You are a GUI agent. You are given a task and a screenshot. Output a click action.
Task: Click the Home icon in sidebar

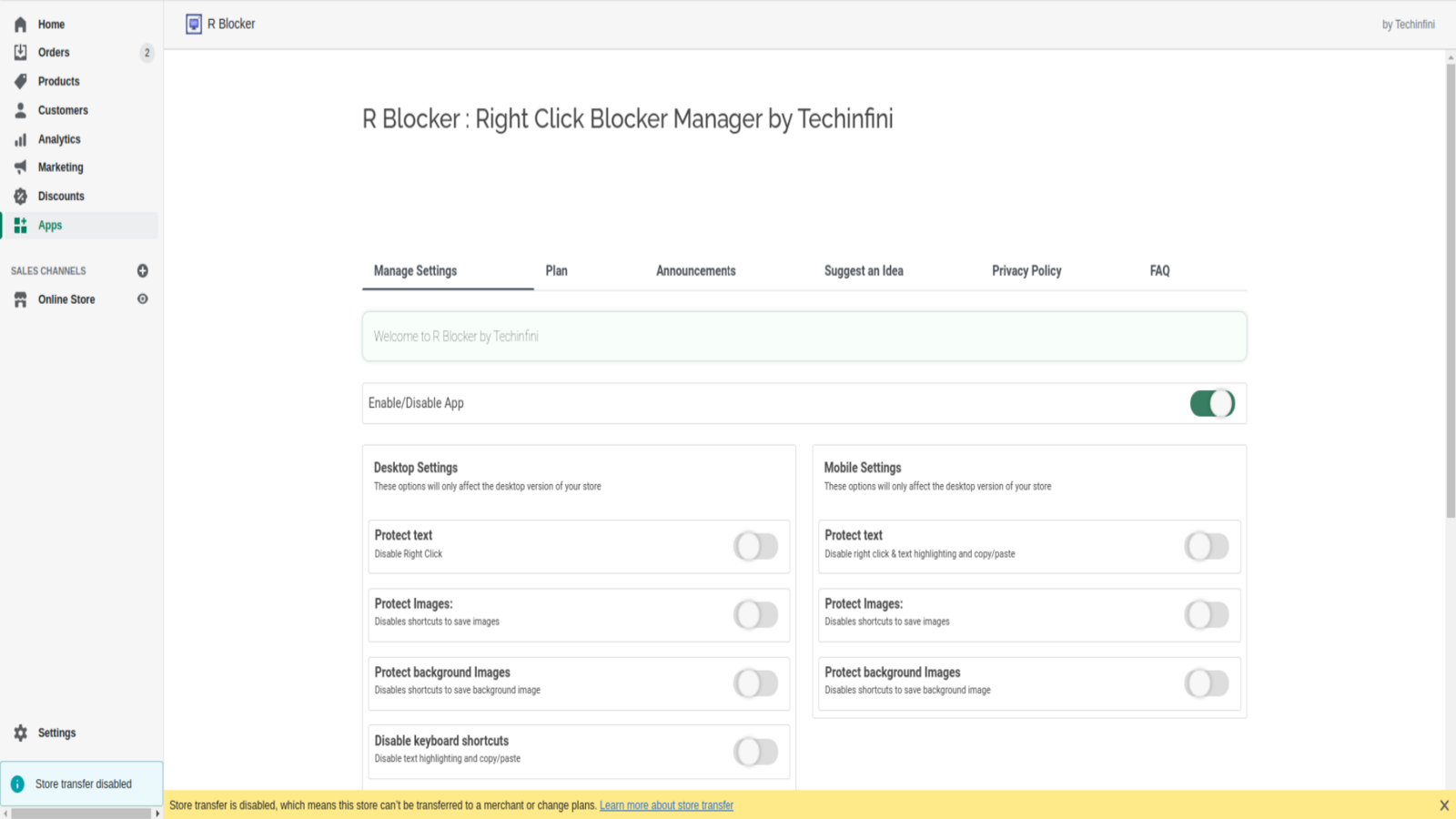point(20,25)
